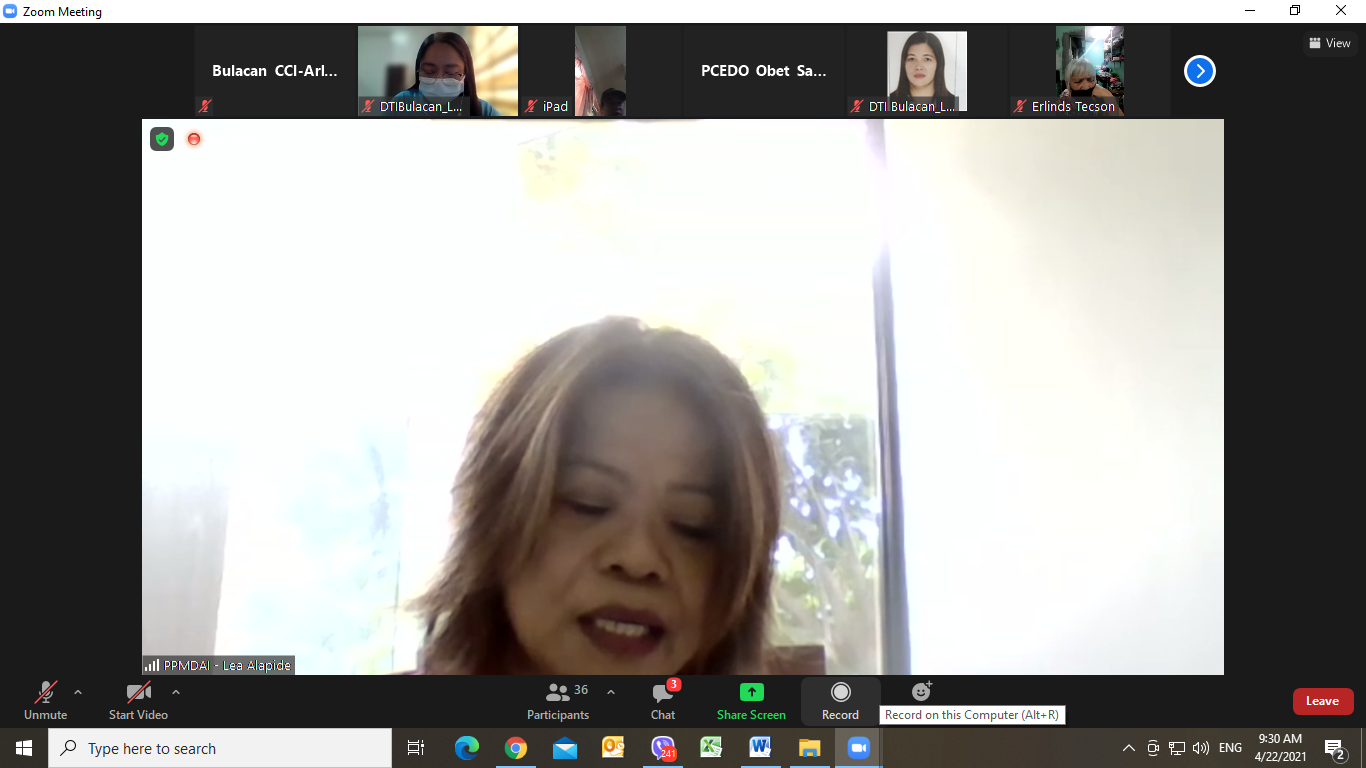Open network settings tray icon
This screenshot has height=768, width=1366.
pyautogui.click(x=1177, y=748)
